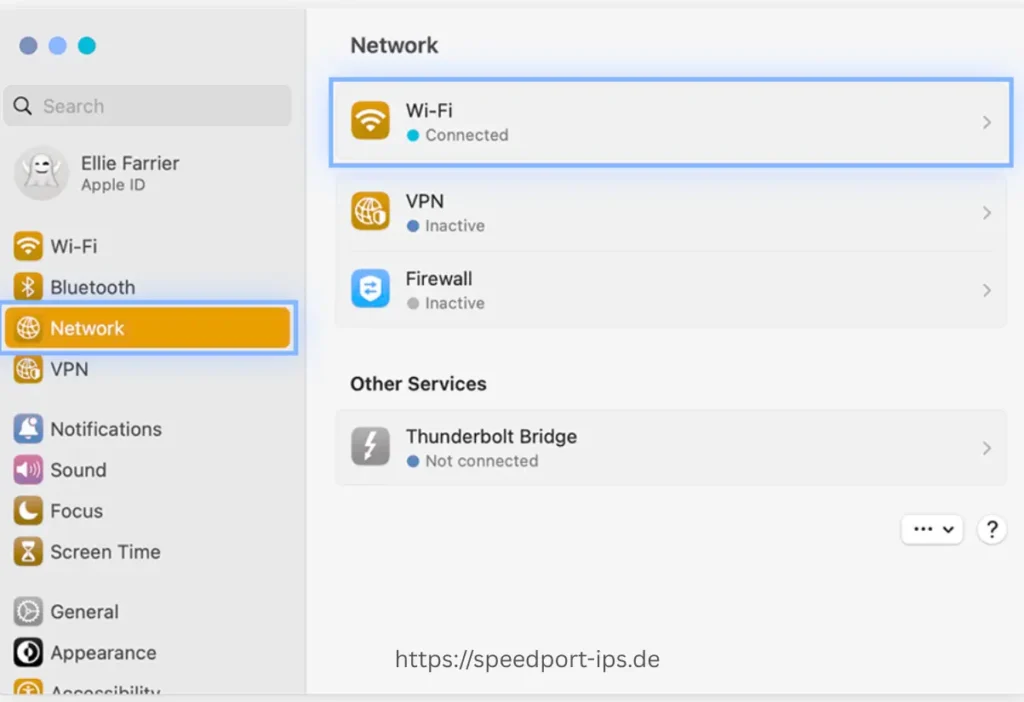Open the three-dots options dropdown
This screenshot has width=1024, height=702.
click(931, 529)
